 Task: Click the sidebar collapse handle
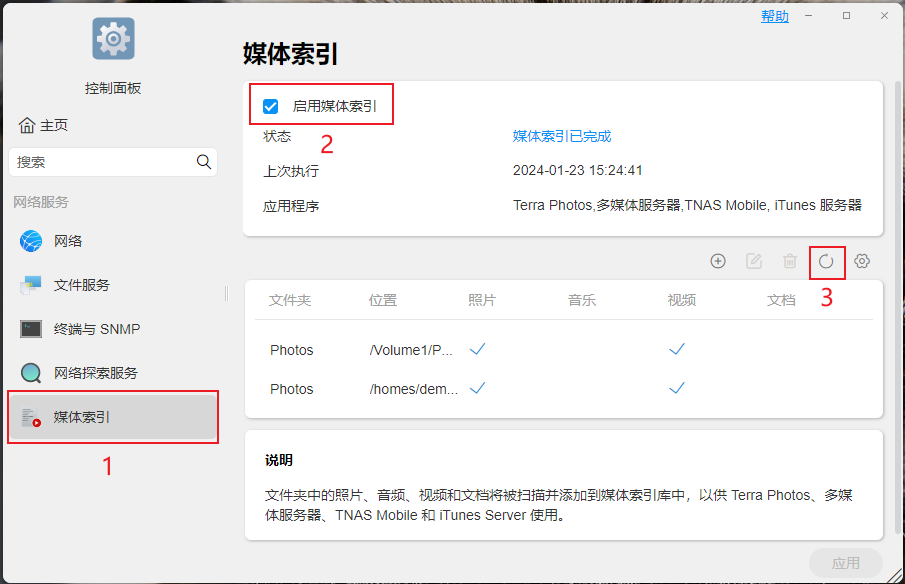[226, 293]
